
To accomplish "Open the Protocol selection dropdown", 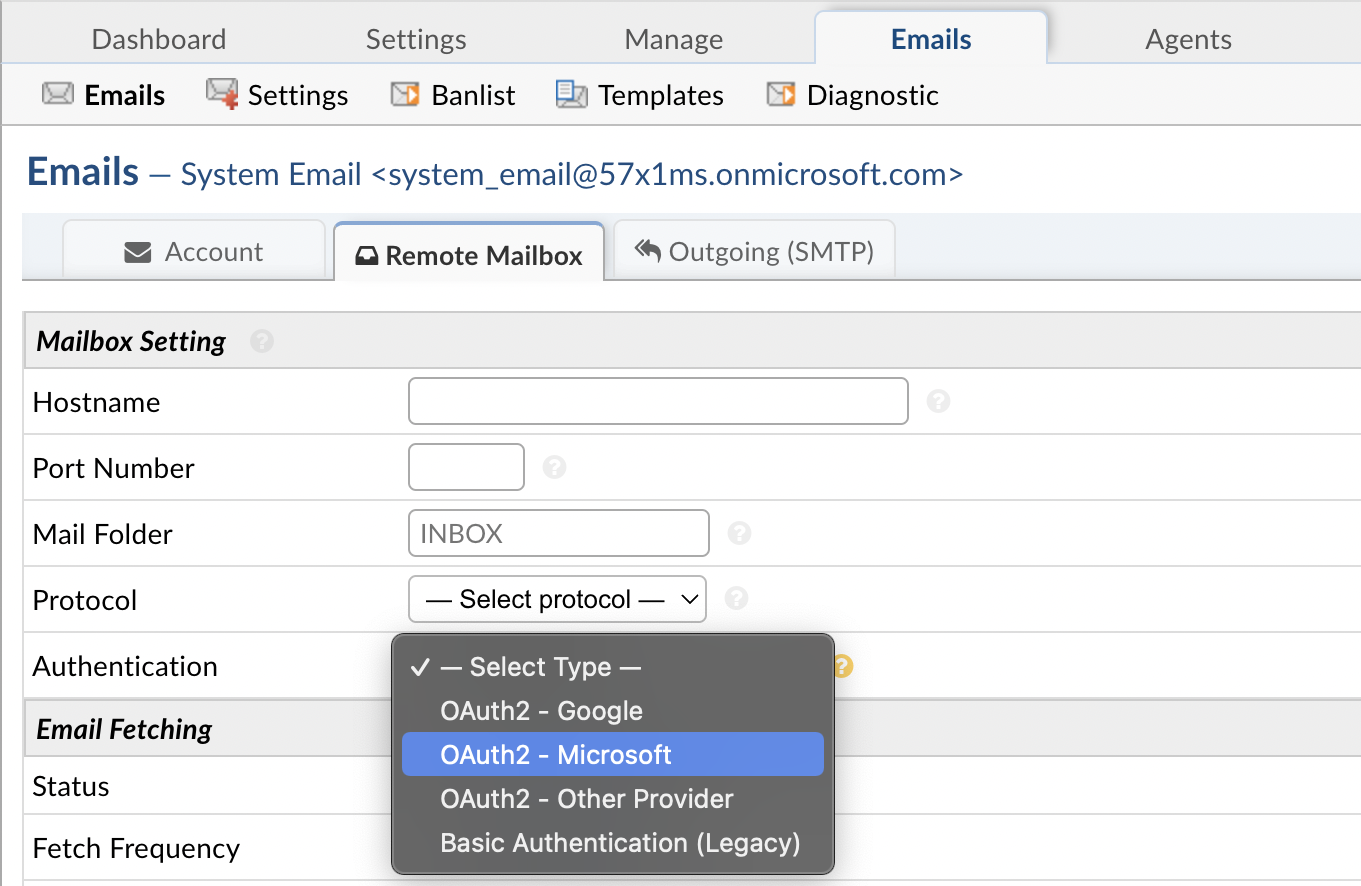I will click(557, 598).
